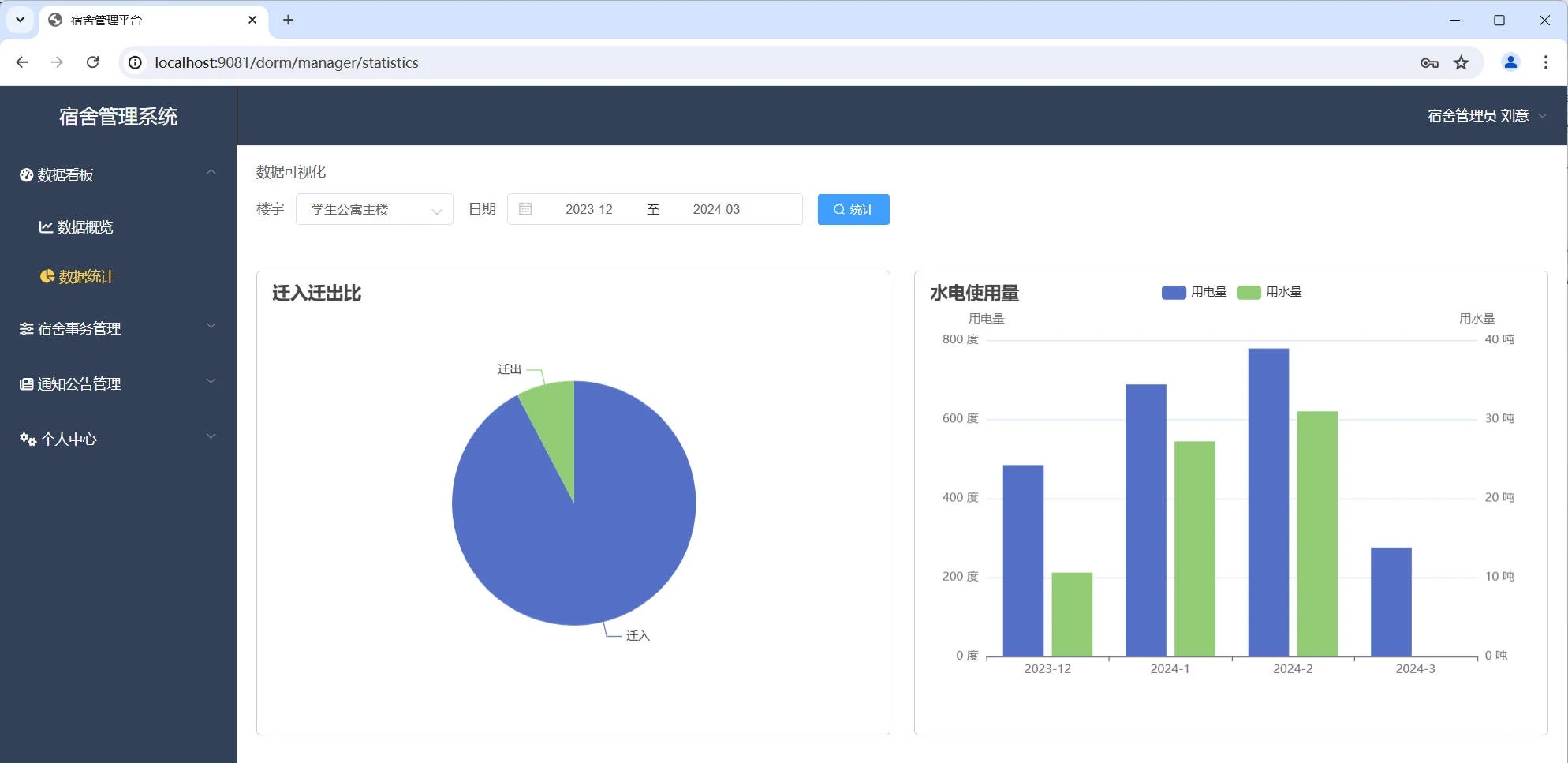
Task: Click the calendar icon in the date picker
Action: 525,209
